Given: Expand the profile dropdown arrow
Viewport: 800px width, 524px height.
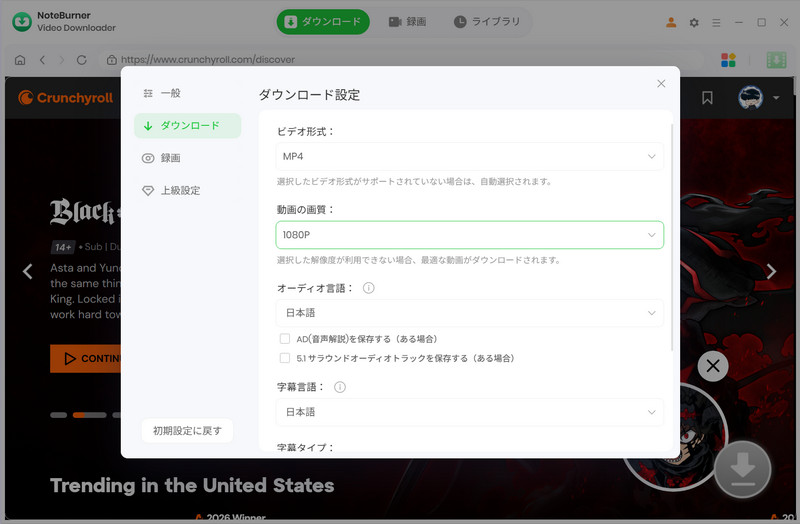Looking at the screenshot, I should tap(776, 97).
